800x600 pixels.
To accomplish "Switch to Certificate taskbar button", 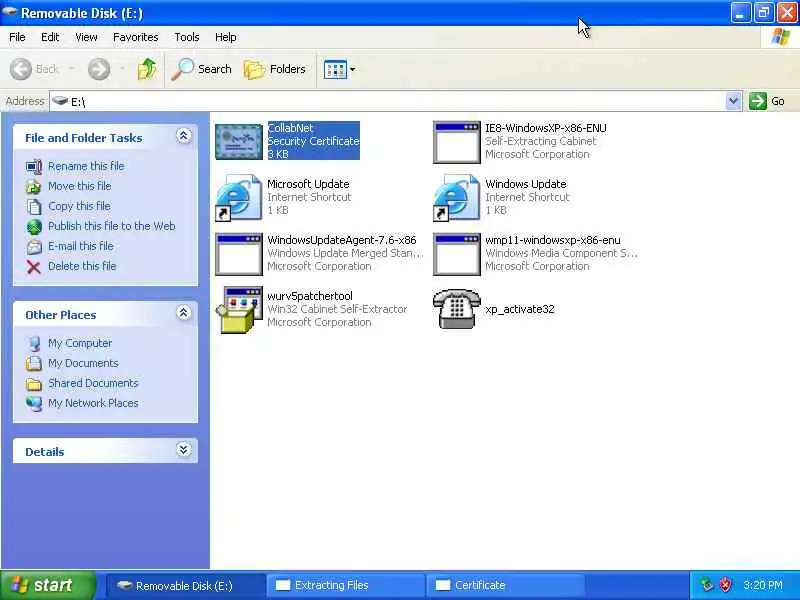I will tap(505, 585).
